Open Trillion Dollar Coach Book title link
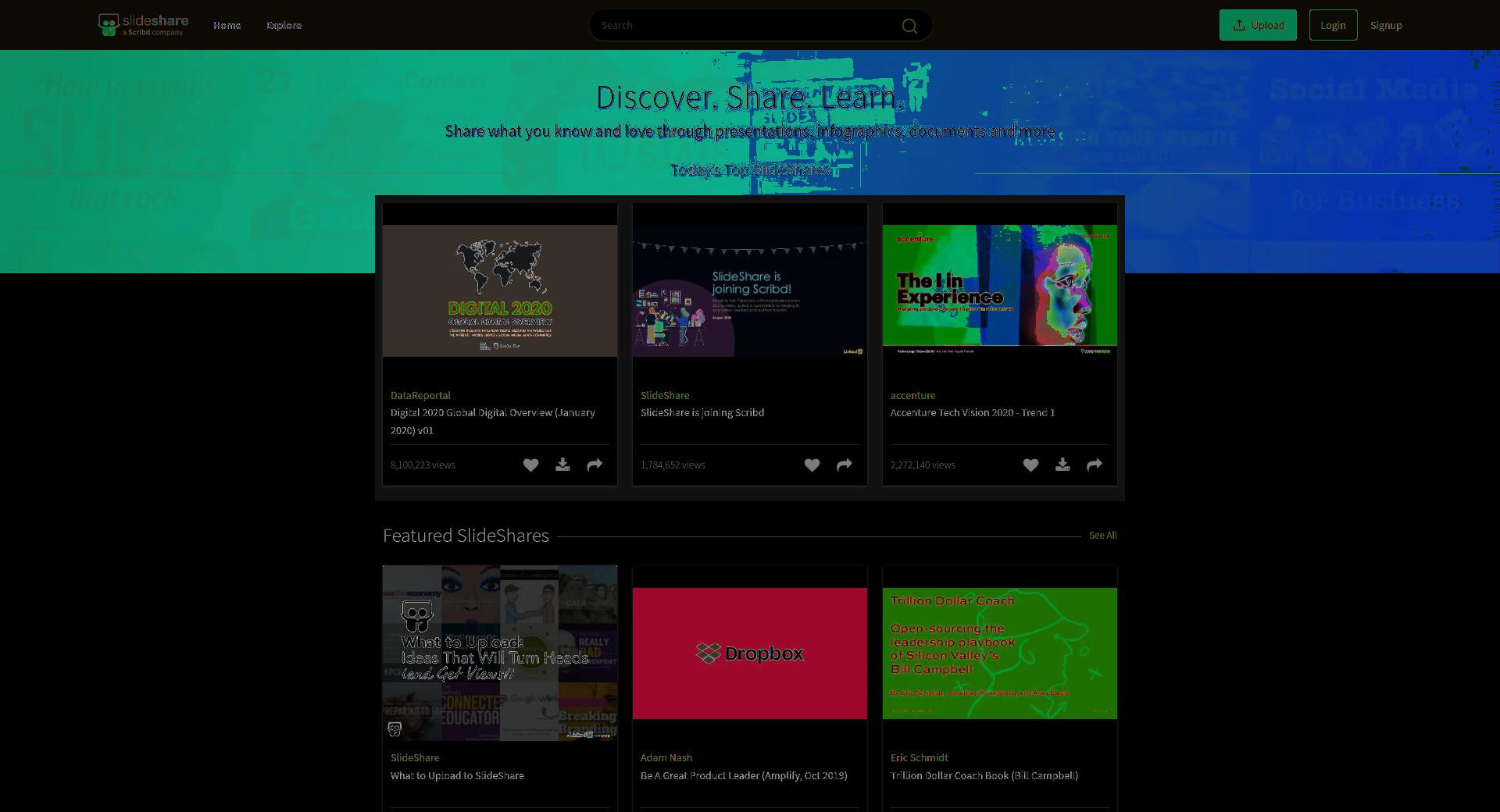 (984, 776)
